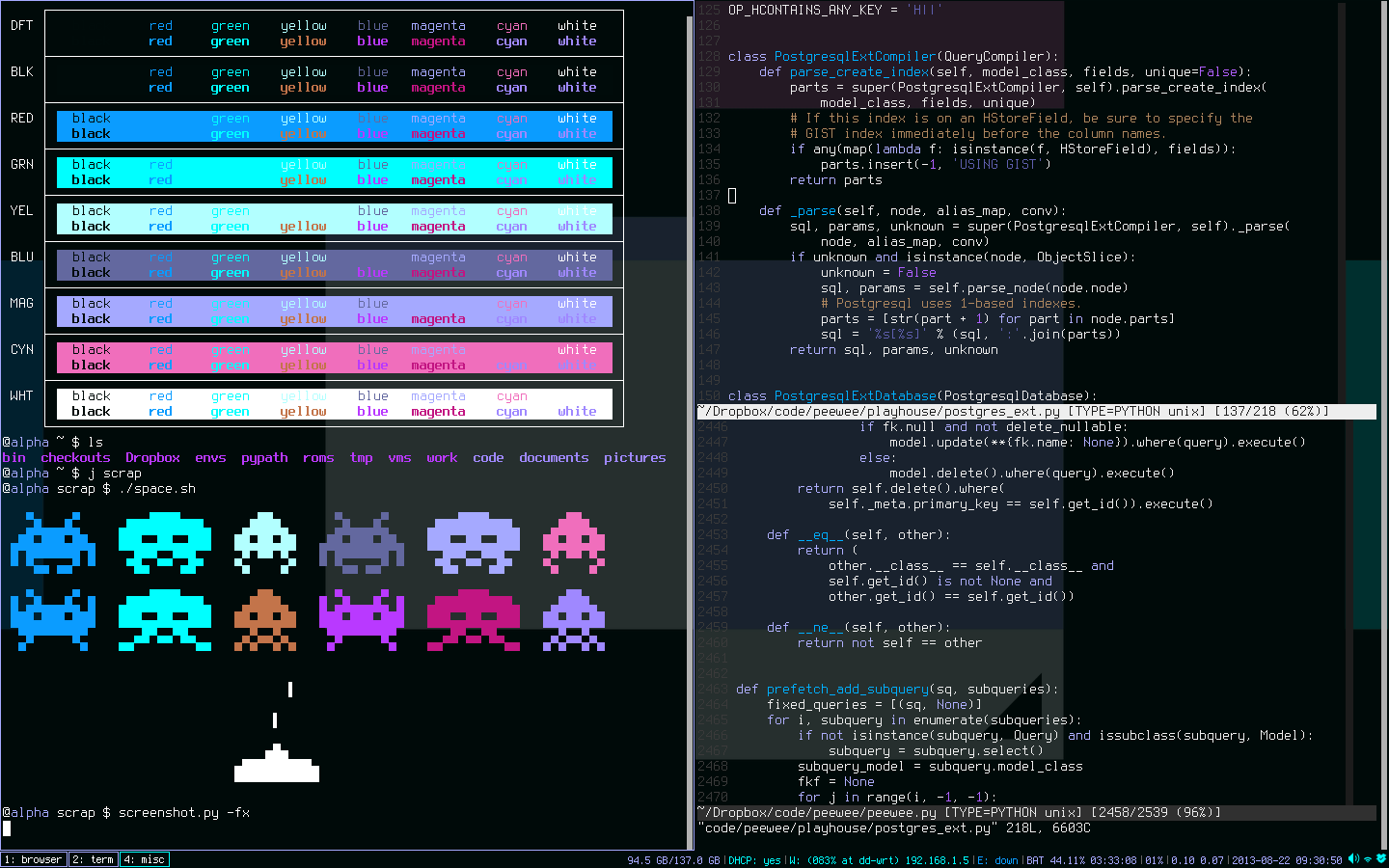The image size is (1389, 868).
Task: Click the pale cyan squid invader in the top row
Action: [x=265, y=543]
